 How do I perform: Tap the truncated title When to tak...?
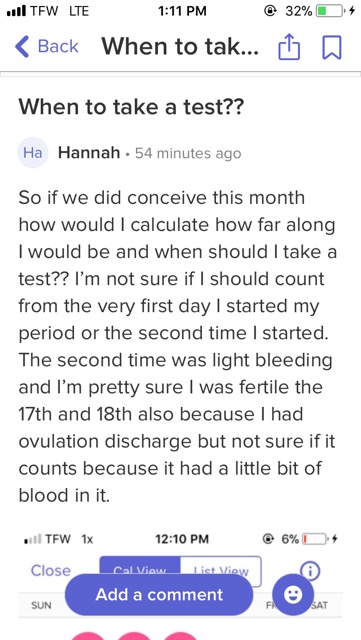[x=180, y=47]
